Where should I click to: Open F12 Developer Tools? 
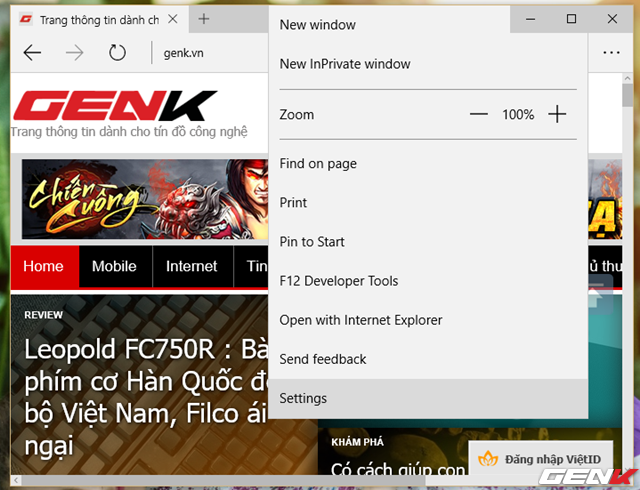[x=428, y=281]
